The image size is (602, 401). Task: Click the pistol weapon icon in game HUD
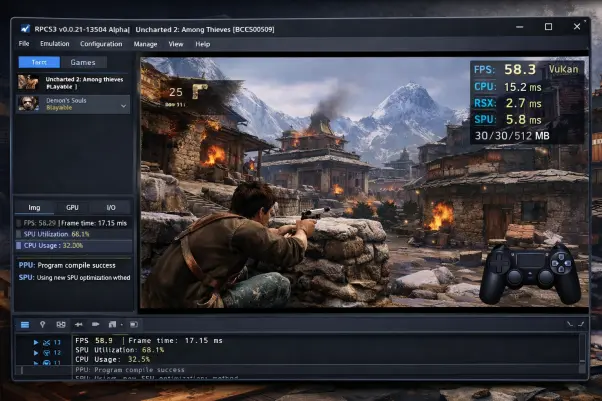click(x=200, y=91)
